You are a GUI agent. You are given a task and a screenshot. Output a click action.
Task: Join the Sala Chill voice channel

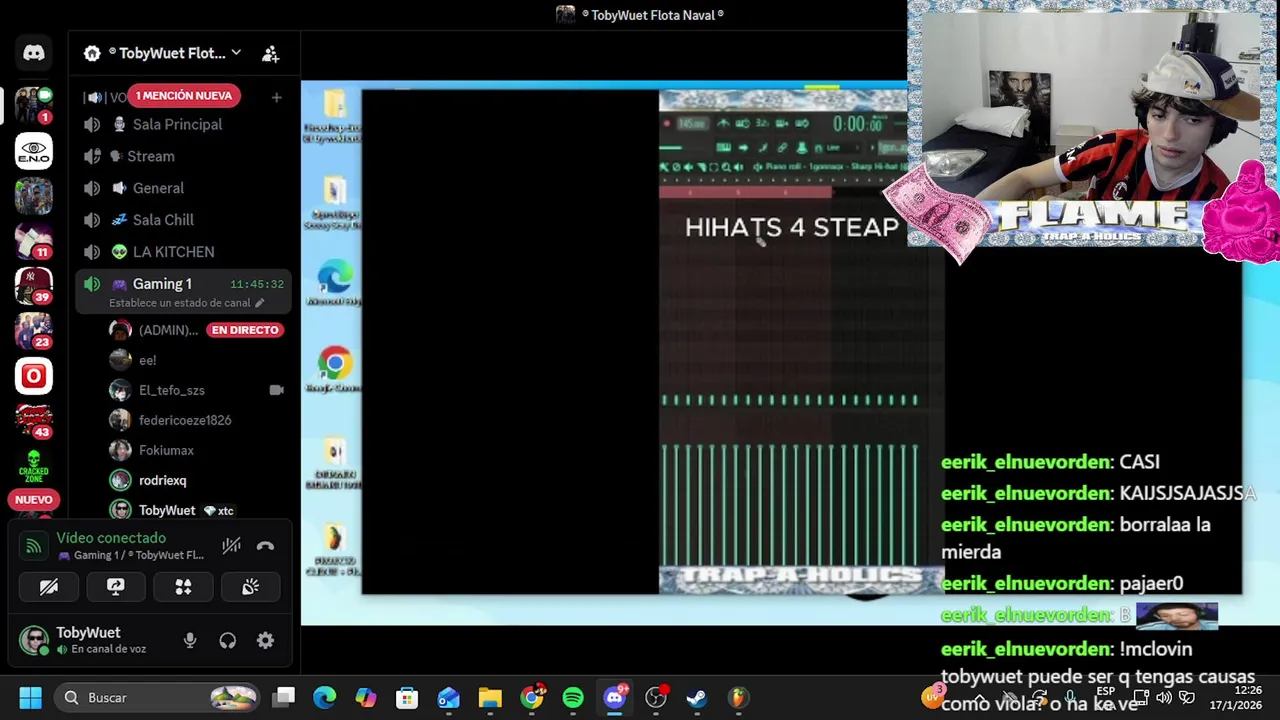[x=184, y=220]
